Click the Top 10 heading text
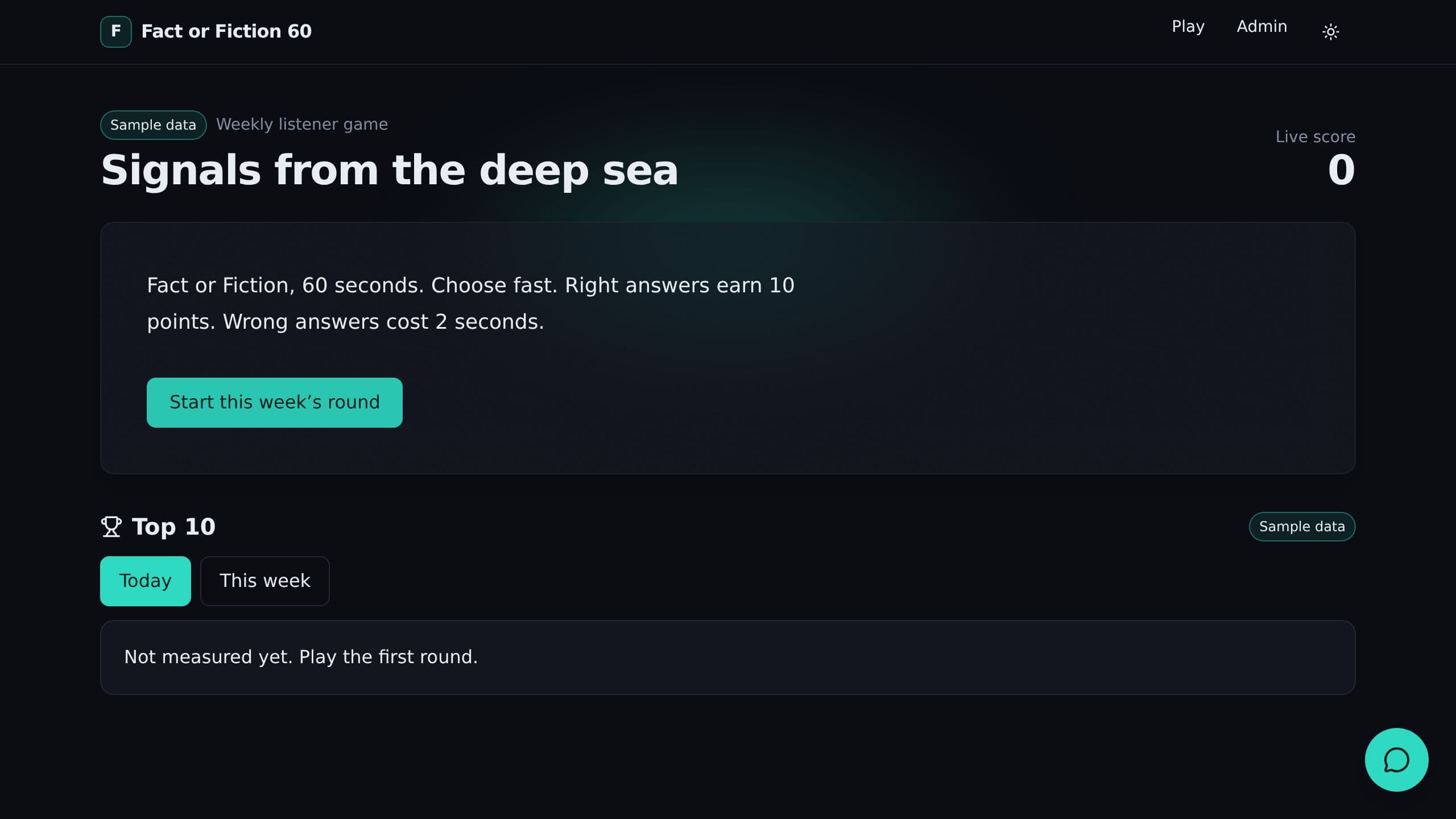 click(173, 527)
